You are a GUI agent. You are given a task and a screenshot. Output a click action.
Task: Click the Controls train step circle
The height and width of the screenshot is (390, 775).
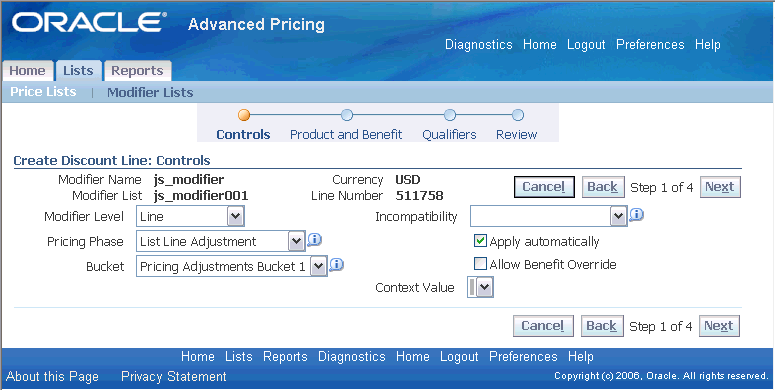click(x=244, y=115)
